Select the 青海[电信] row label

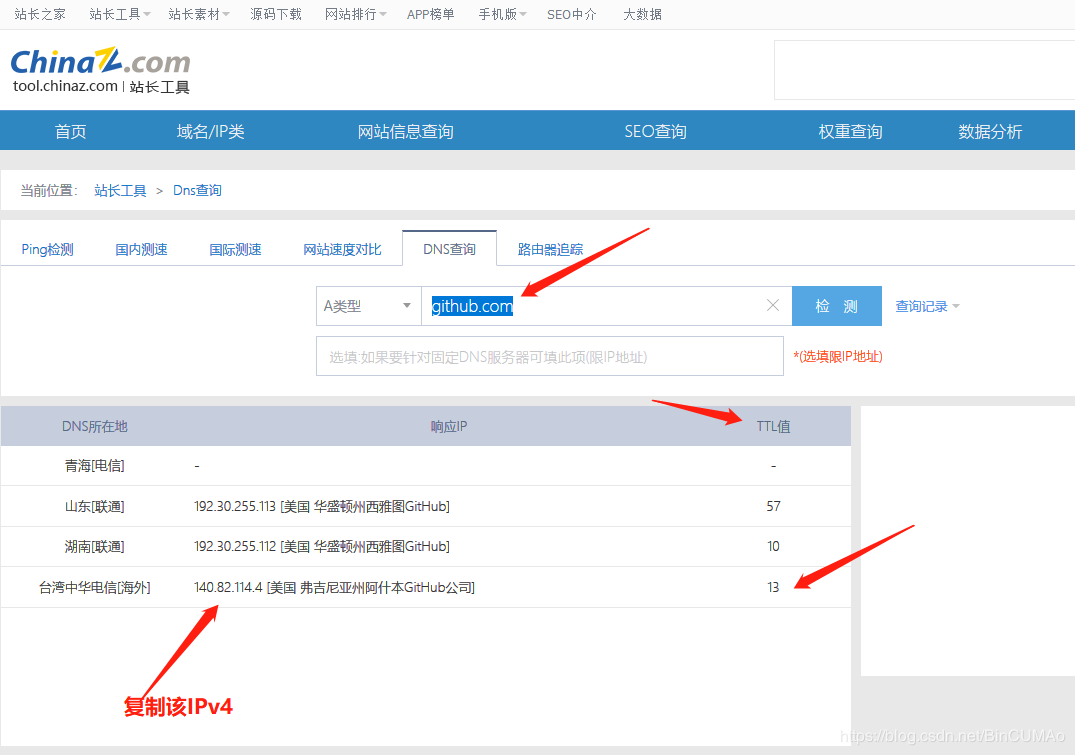pyautogui.click(x=95, y=466)
